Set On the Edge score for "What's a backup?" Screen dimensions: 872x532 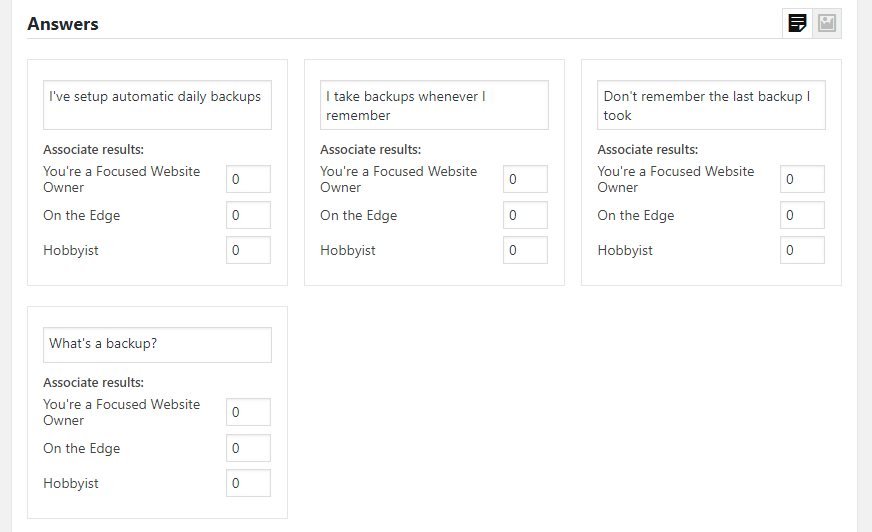tap(248, 448)
